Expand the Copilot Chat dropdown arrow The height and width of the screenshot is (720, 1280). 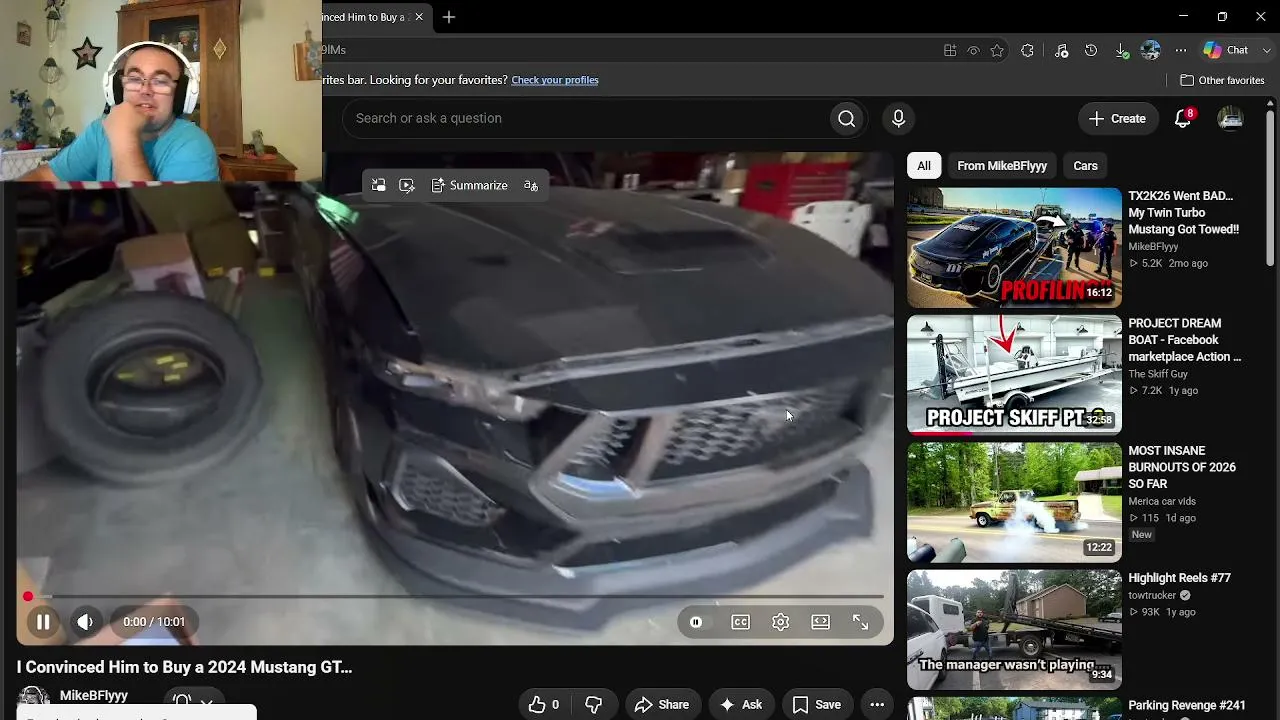click(1267, 50)
